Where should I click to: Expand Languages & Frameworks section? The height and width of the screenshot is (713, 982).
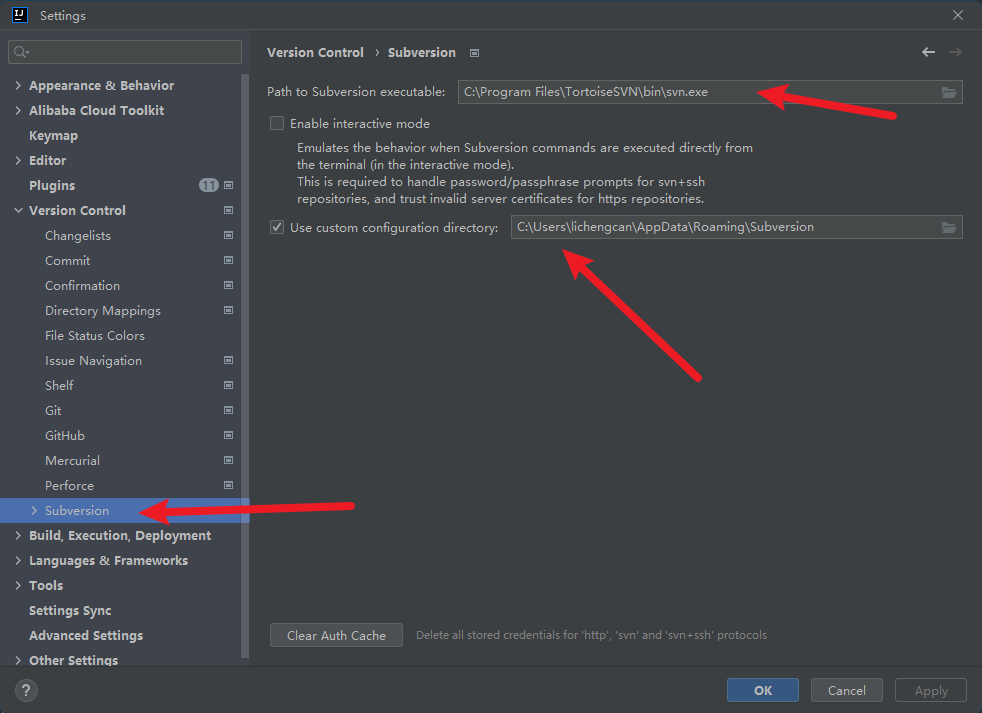pyautogui.click(x=18, y=561)
